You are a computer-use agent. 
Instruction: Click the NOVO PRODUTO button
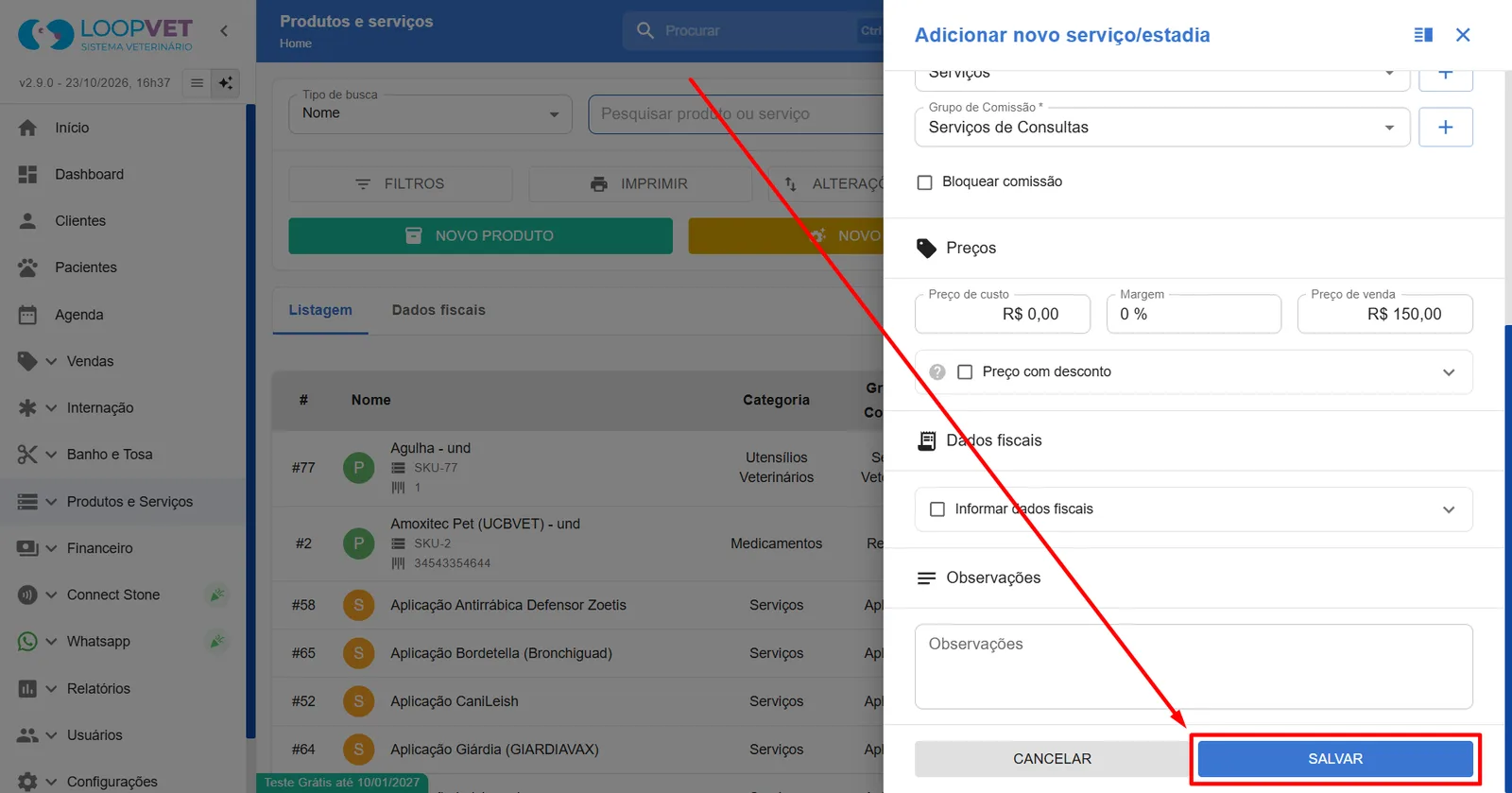pos(480,235)
